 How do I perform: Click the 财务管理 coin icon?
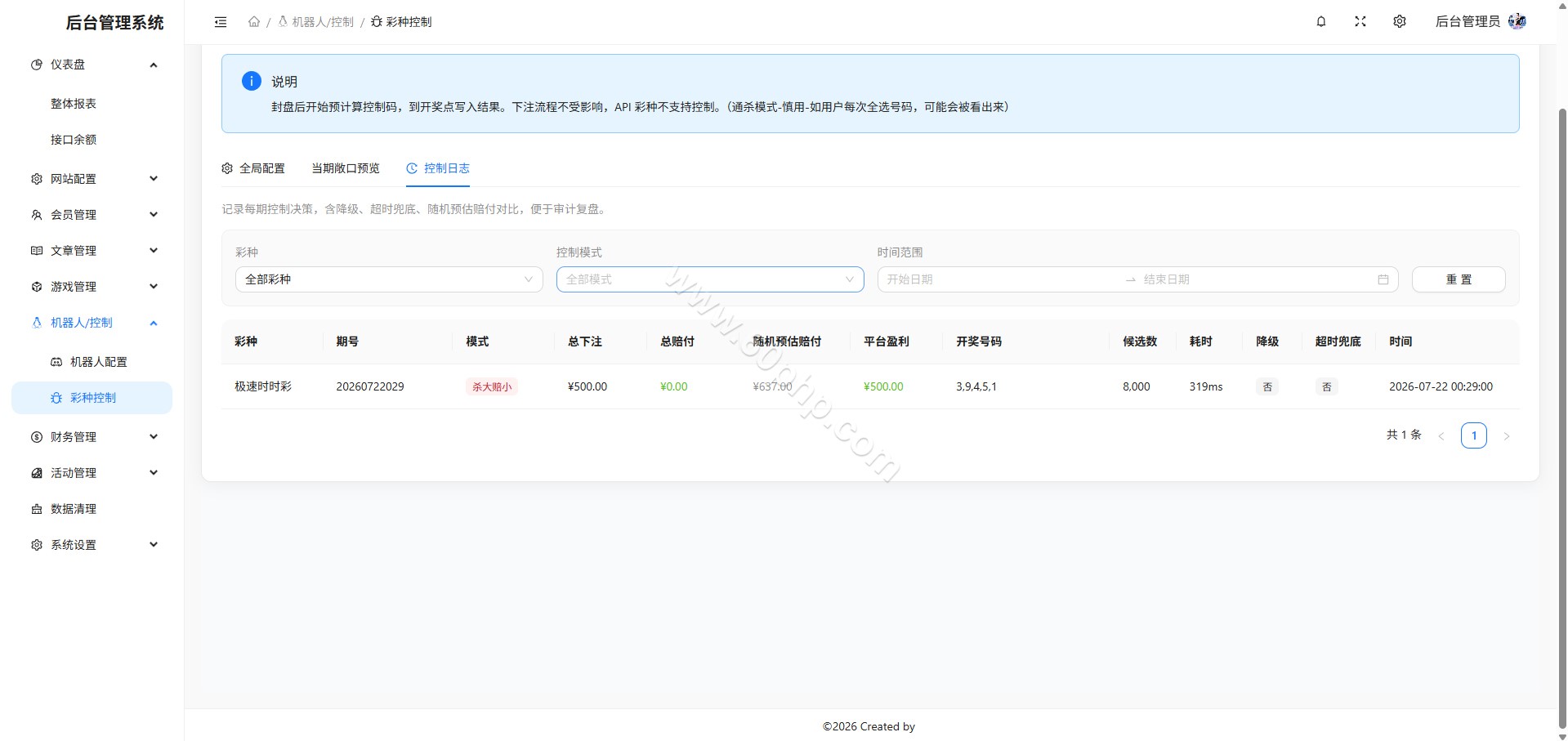(x=36, y=437)
